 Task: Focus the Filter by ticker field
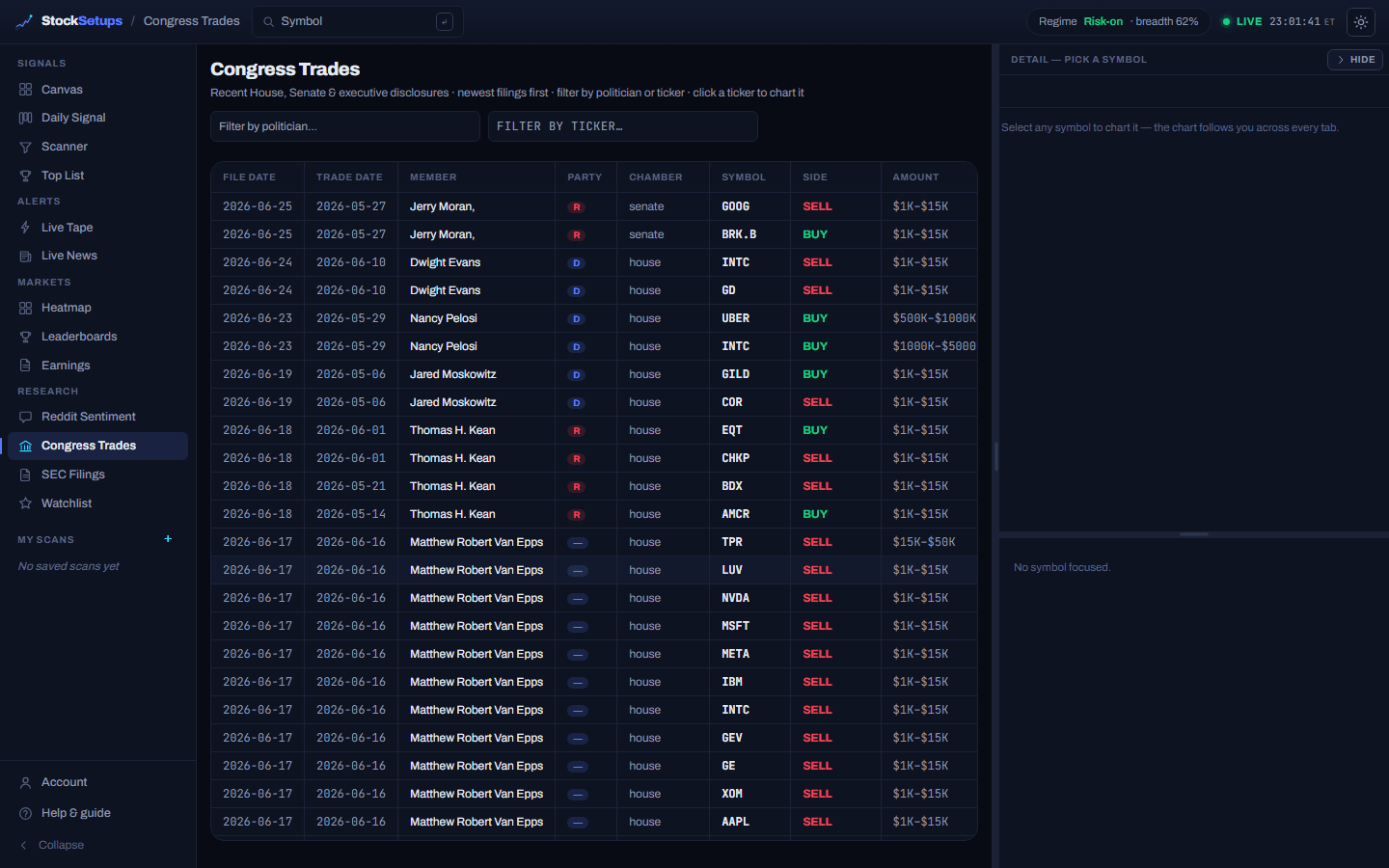(x=623, y=126)
